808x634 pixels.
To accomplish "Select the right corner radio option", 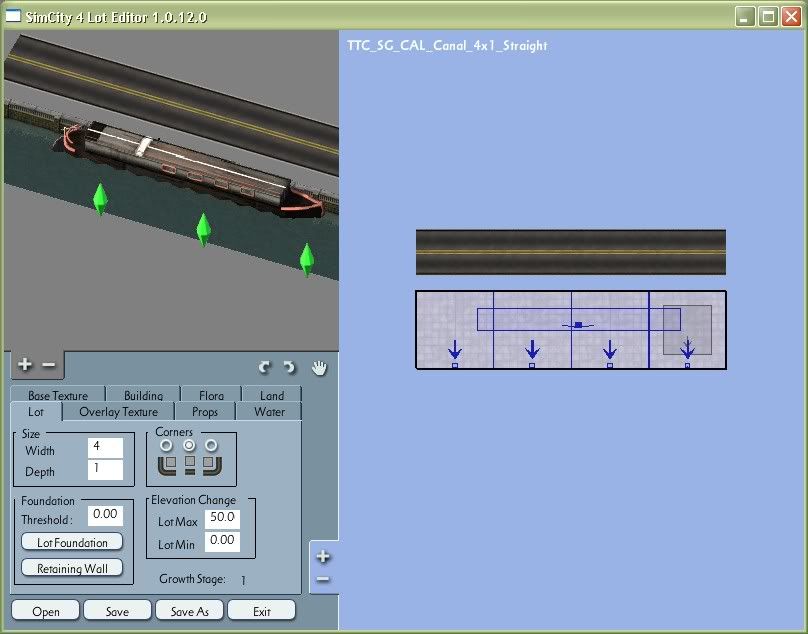I will coord(211,445).
